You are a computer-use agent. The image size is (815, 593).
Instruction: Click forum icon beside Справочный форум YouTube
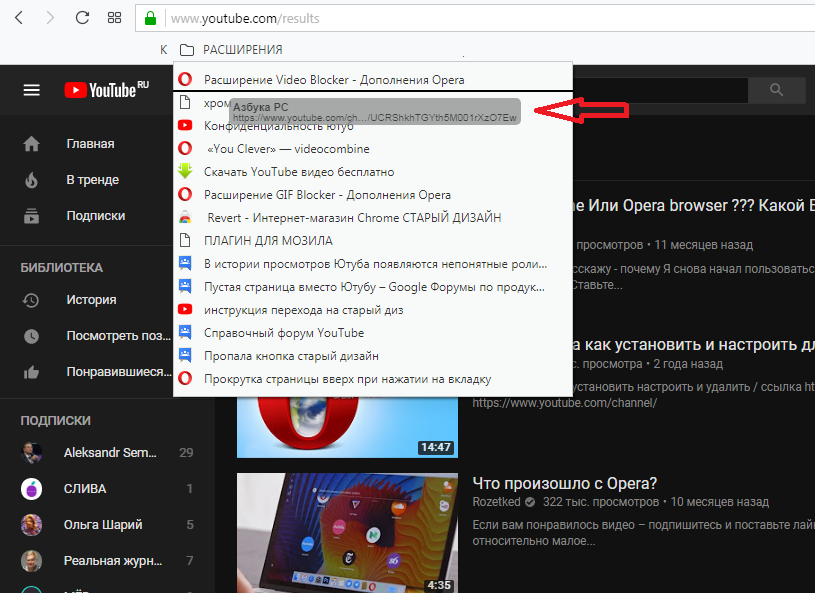[185, 332]
